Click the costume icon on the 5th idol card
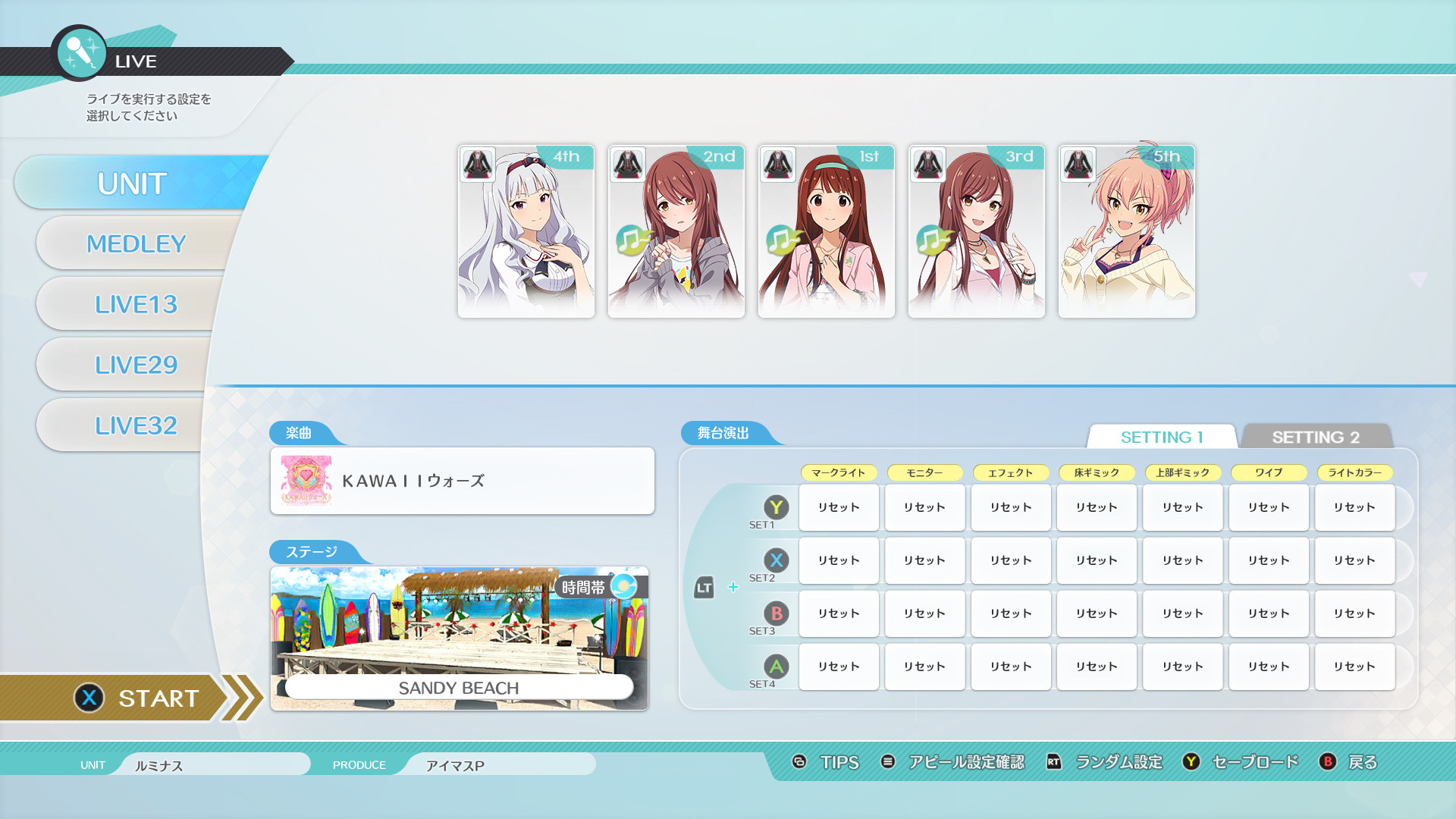1456x819 pixels. (1078, 165)
